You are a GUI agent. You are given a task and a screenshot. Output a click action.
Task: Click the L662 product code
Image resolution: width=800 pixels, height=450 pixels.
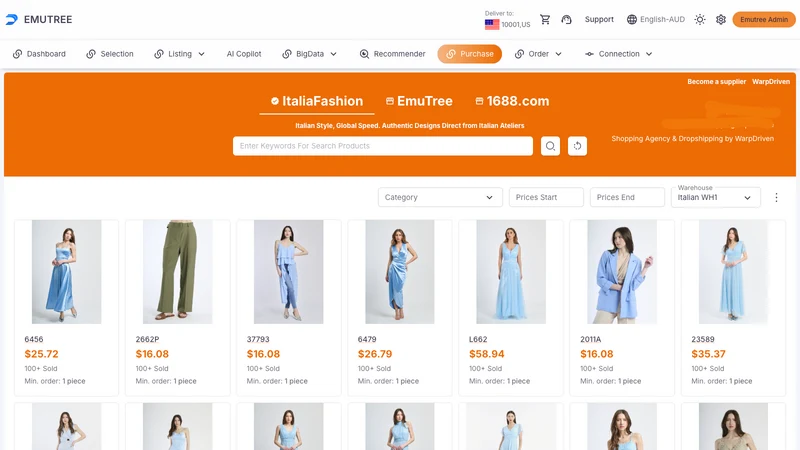click(478, 339)
